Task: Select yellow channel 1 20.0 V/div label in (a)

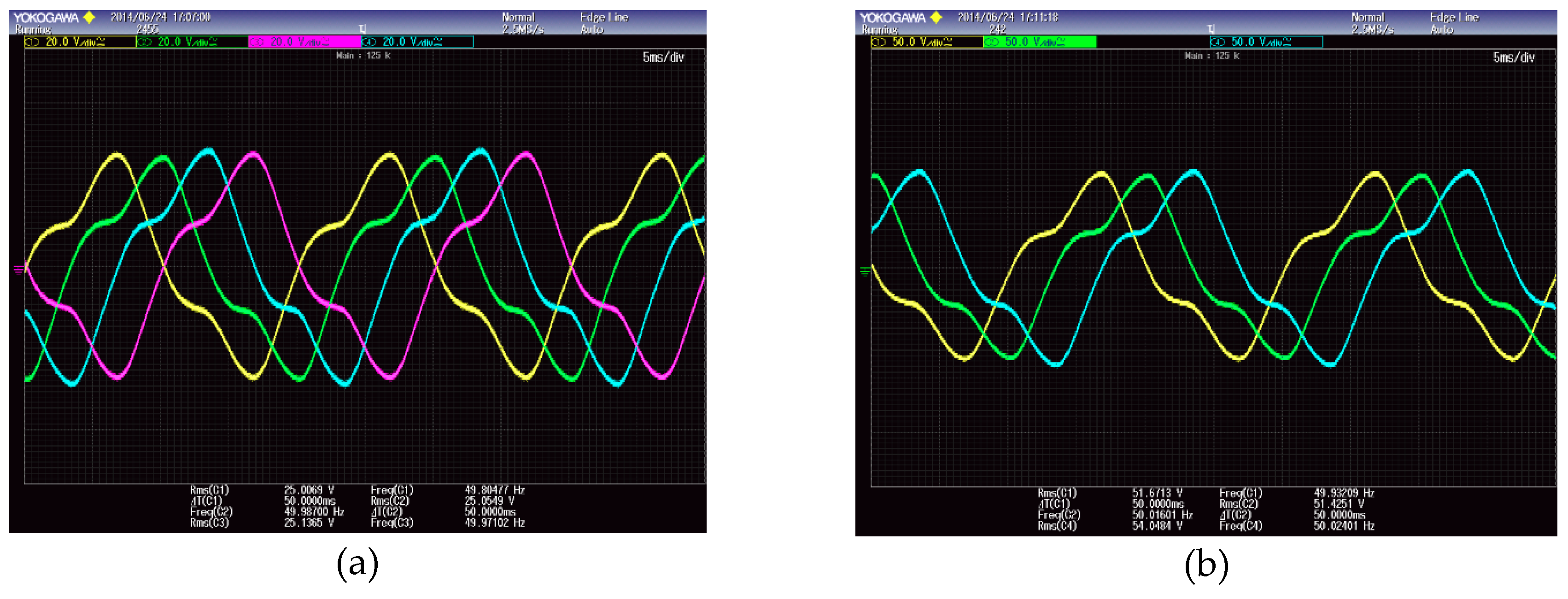Action: (x=79, y=42)
